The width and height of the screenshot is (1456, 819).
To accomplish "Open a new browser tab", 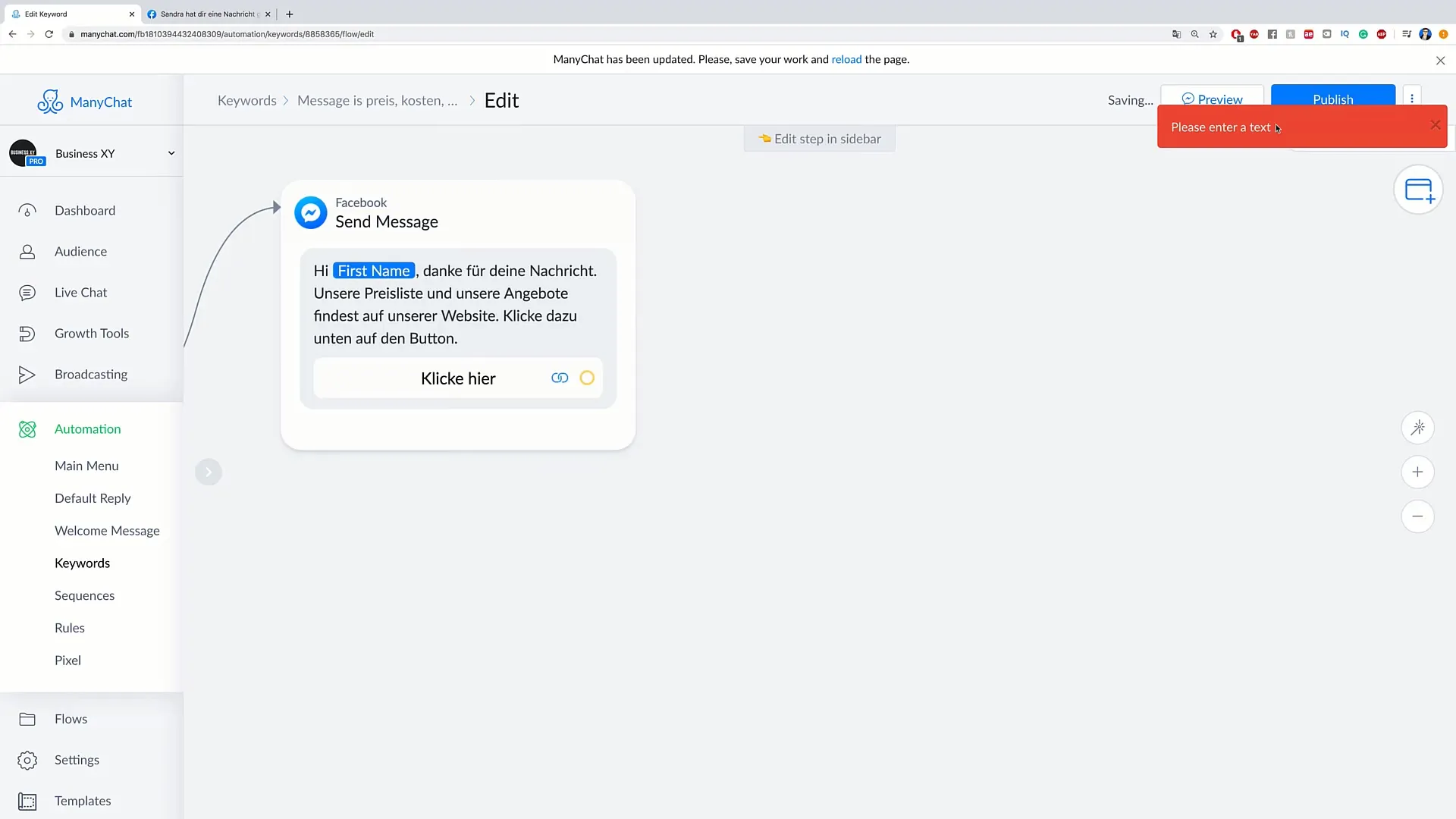I will click(x=289, y=14).
